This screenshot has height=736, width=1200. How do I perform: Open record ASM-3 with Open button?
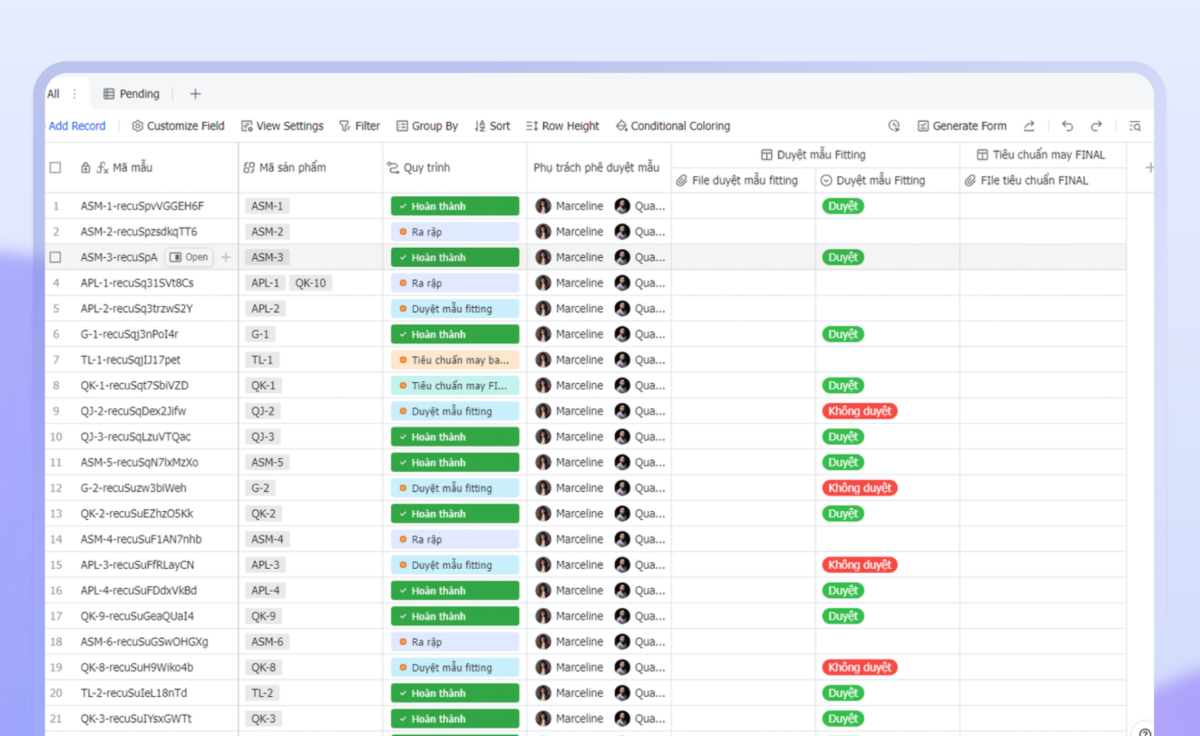coord(189,257)
